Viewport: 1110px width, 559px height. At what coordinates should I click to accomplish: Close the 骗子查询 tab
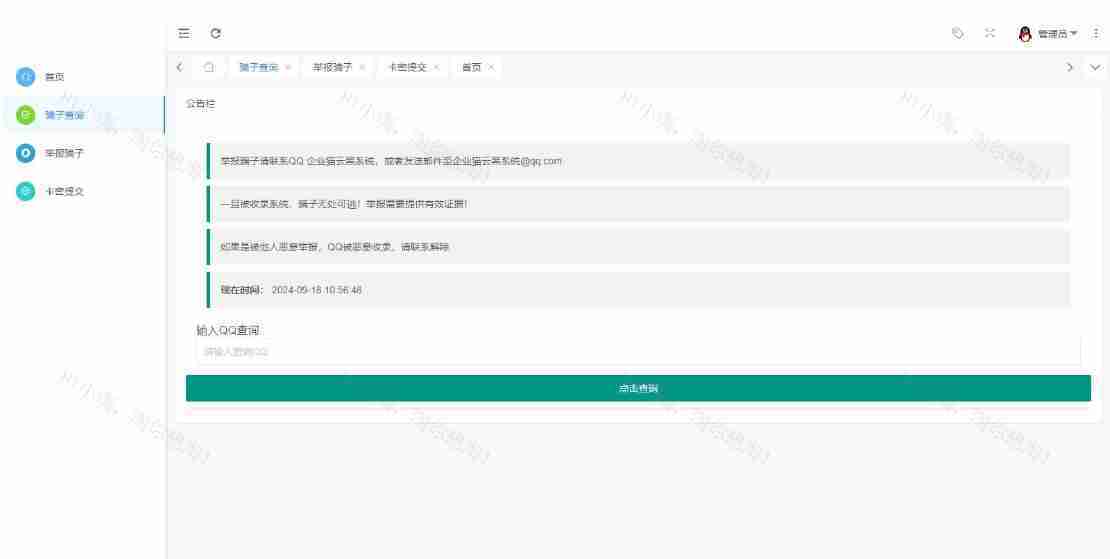click(x=288, y=67)
